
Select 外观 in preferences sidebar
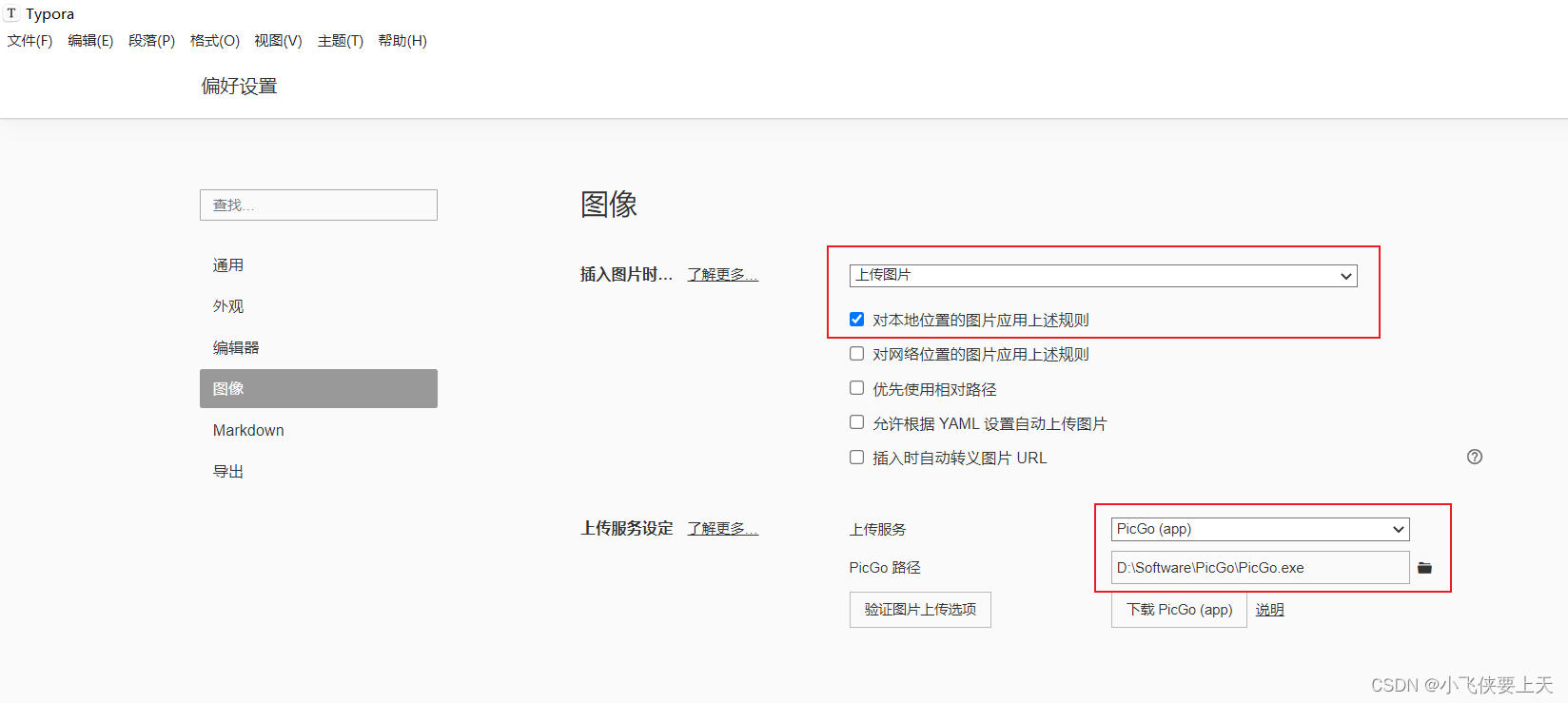click(x=319, y=306)
